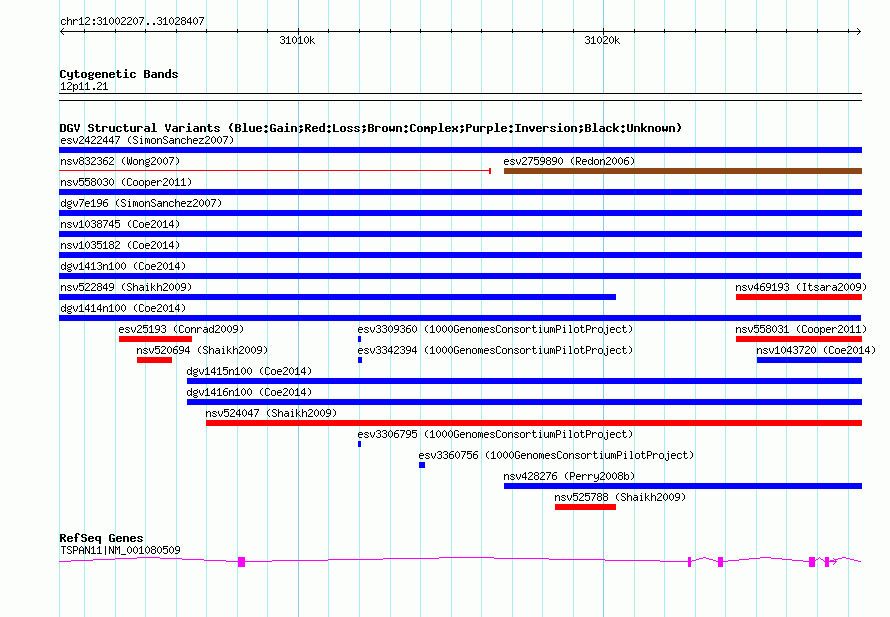890x617 pixels.
Task: Click the 31020k ruler tick label
Action: 602,40
